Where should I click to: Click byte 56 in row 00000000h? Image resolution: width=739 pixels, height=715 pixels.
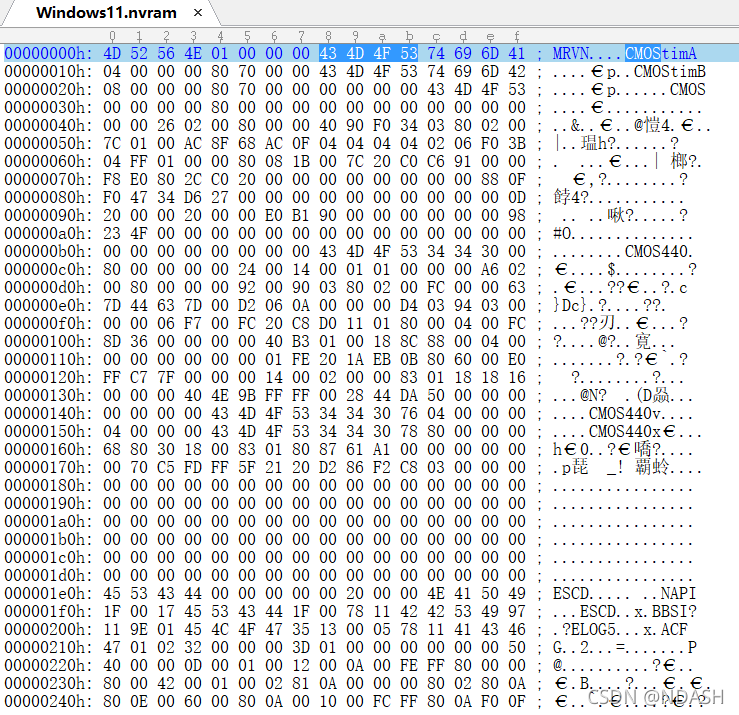(x=166, y=53)
